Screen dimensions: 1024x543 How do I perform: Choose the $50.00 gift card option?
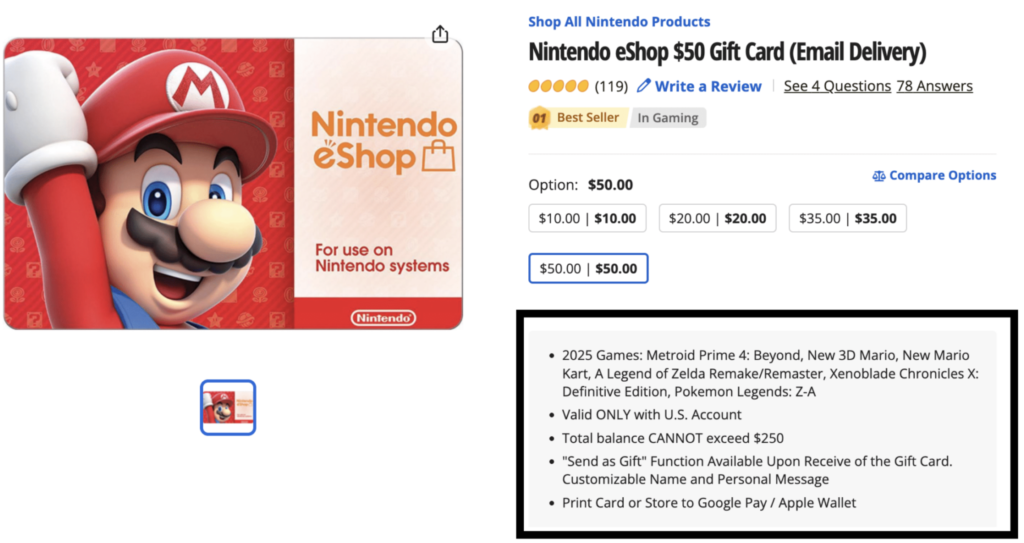[x=588, y=268]
